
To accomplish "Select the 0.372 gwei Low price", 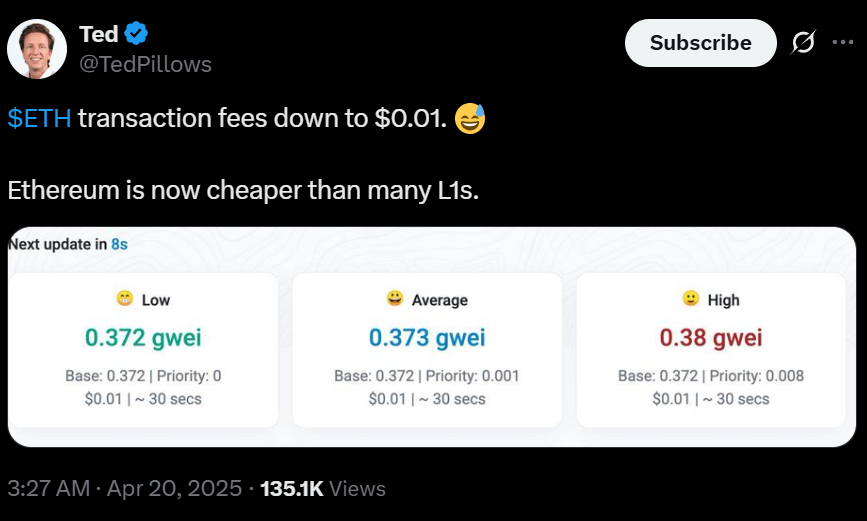I will click(x=143, y=338).
